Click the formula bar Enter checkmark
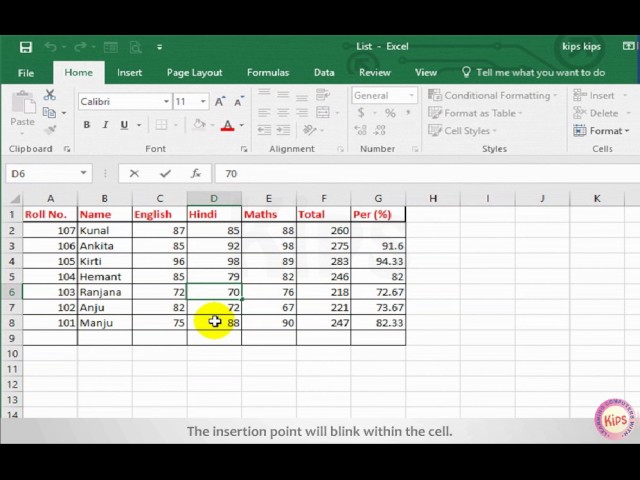 pyautogui.click(x=165, y=173)
